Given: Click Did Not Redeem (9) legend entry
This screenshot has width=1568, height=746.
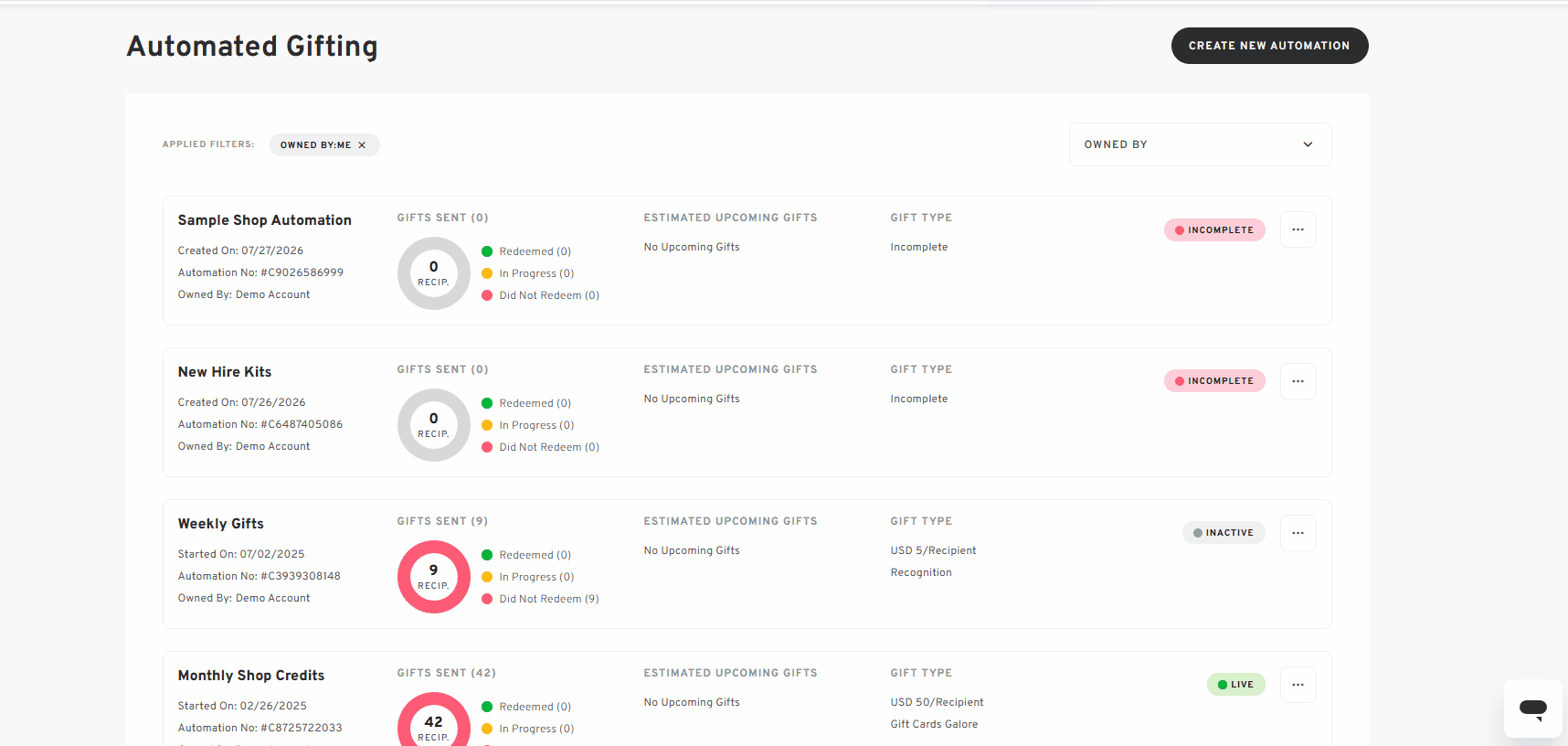Looking at the screenshot, I should click(540, 599).
